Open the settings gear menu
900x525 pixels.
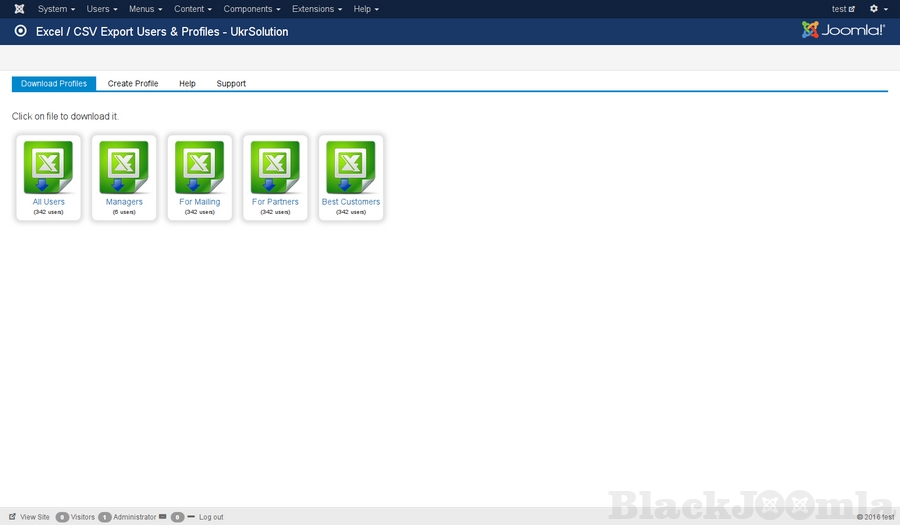point(877,9)
